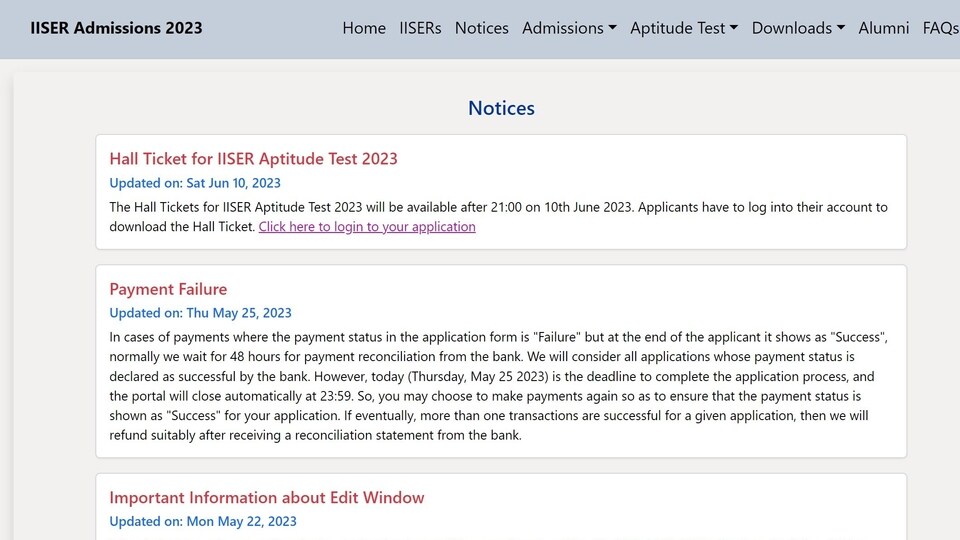
Task: Select the Notices menu item
Action: [x=481, y=28]
